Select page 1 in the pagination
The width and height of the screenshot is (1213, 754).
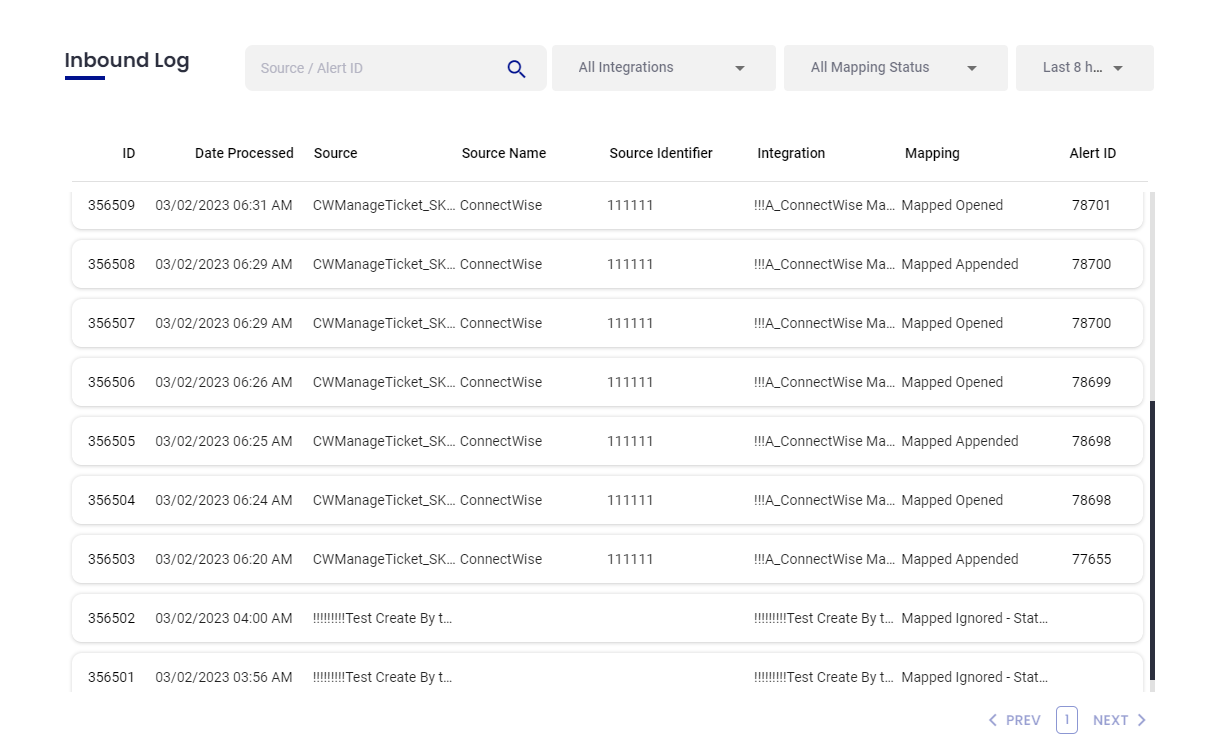[1066, 720]
